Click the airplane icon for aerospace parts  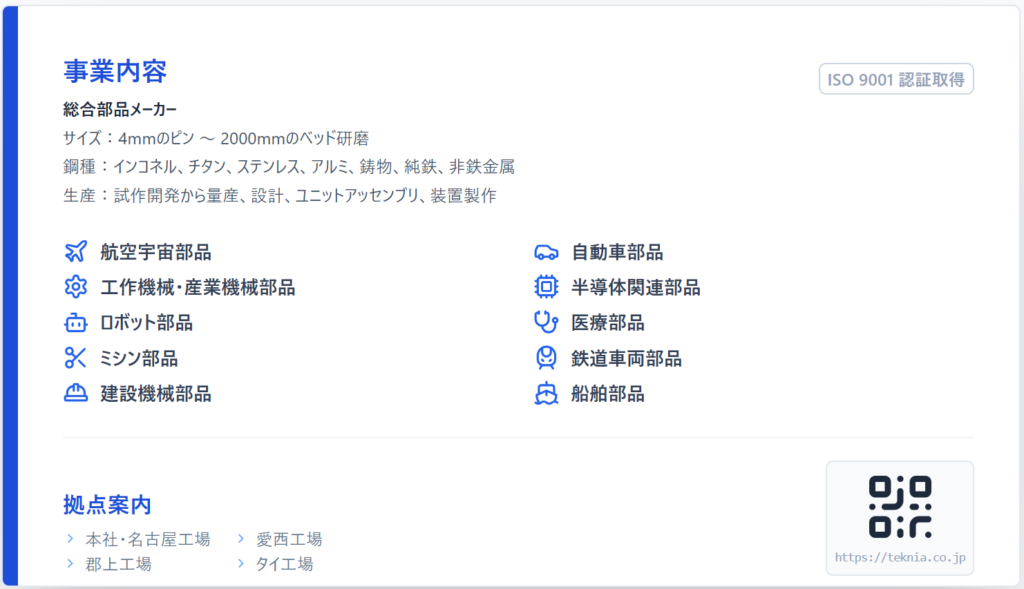click(75, 252)
